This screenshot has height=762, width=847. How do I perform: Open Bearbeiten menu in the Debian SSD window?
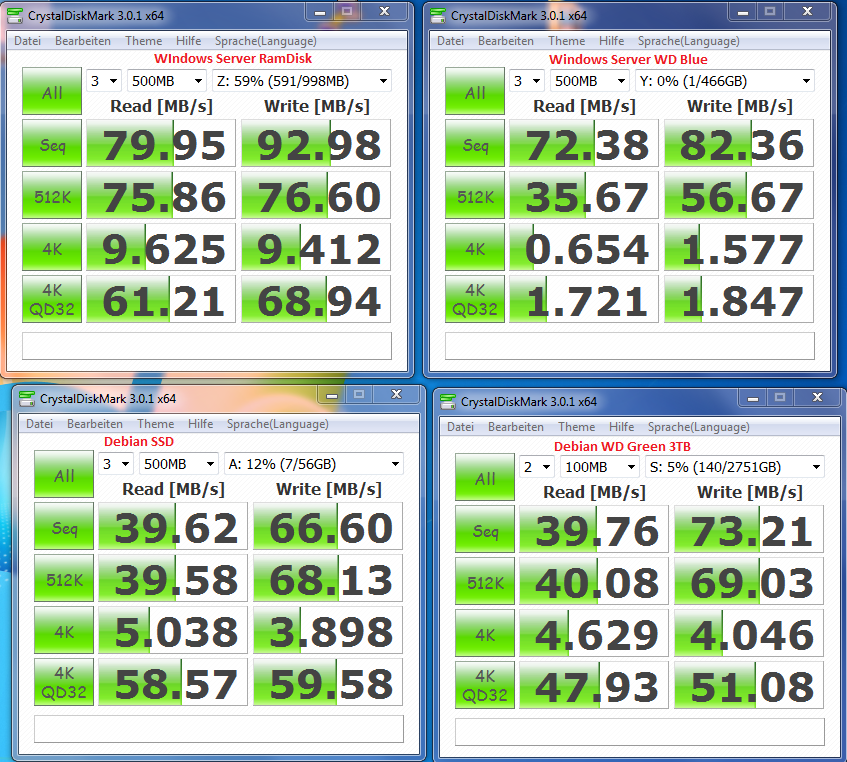pos(95,424)
